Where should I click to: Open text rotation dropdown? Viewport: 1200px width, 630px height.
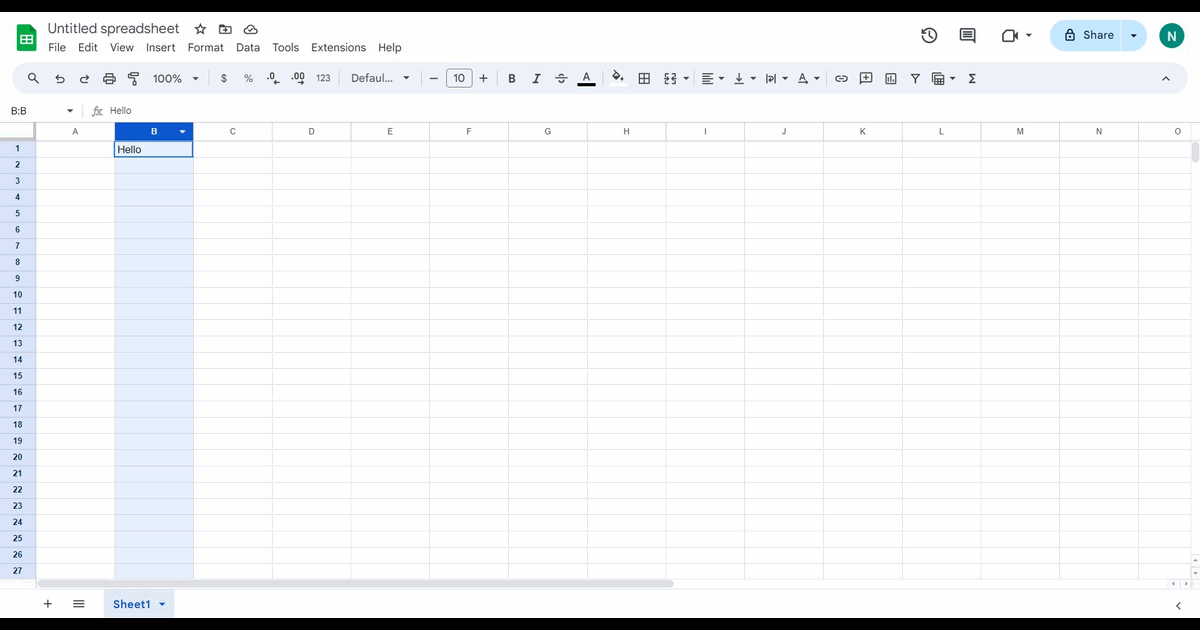pyautogui.click(x=808, y=78)
